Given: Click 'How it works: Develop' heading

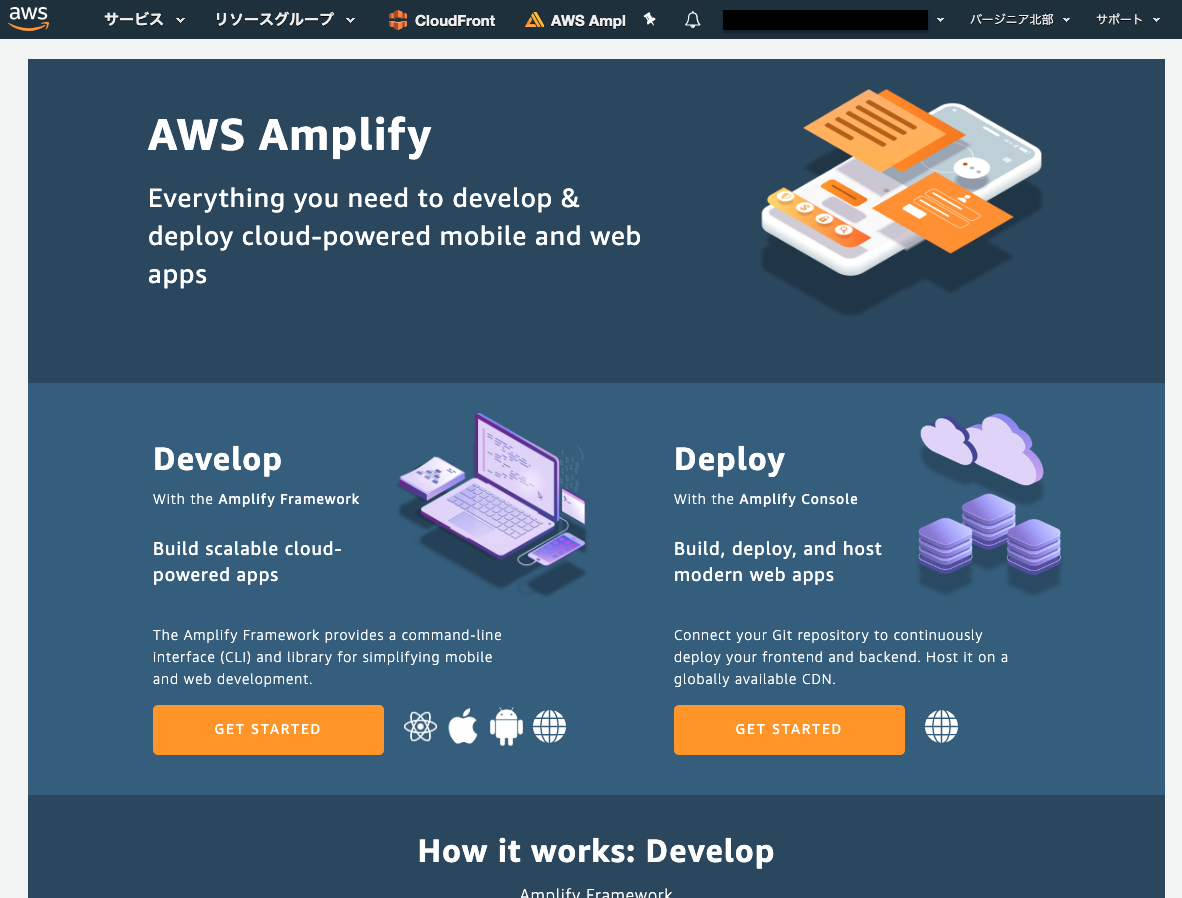Looking at the screenshot, I should tap(596, 850).
